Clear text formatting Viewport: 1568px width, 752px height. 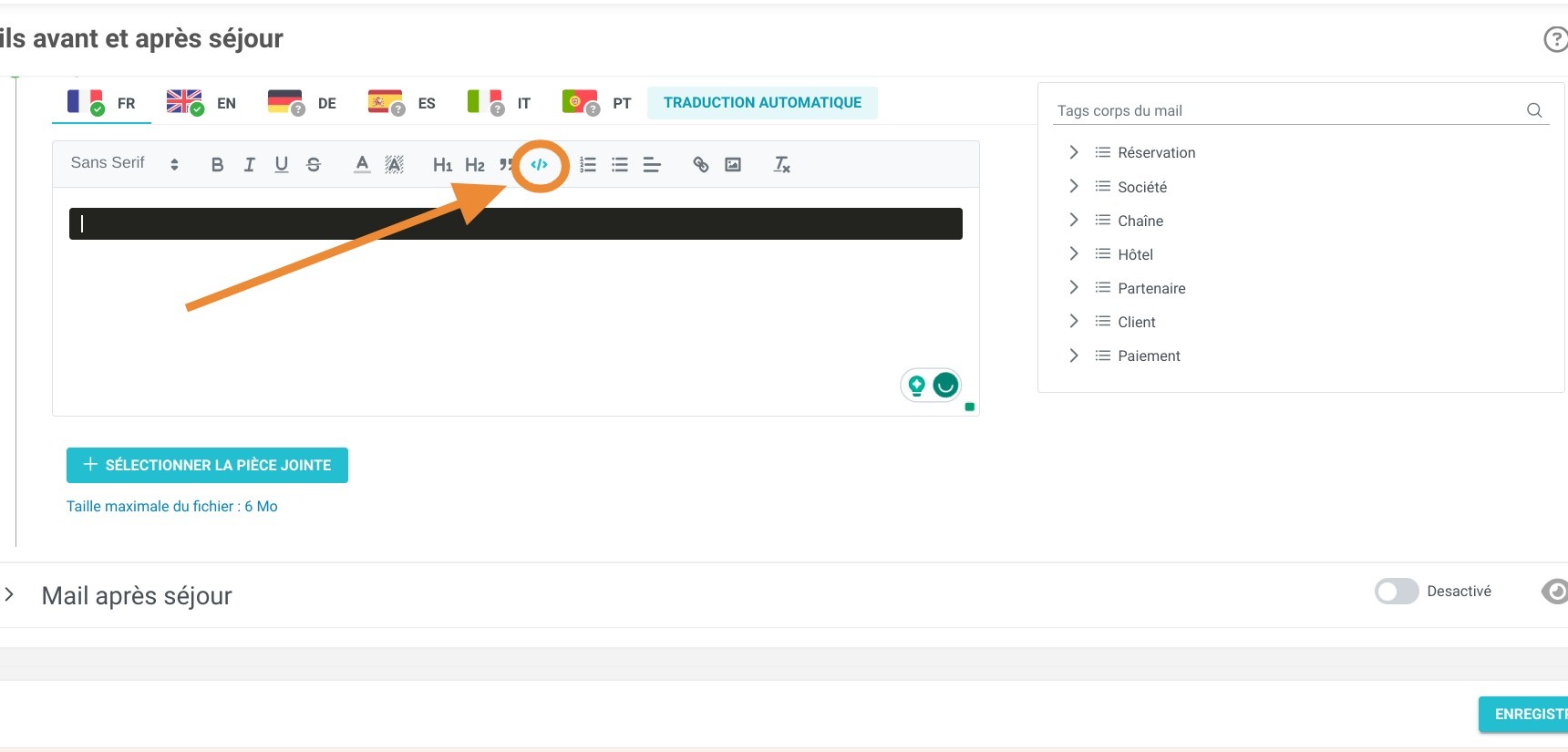point(781,165)
